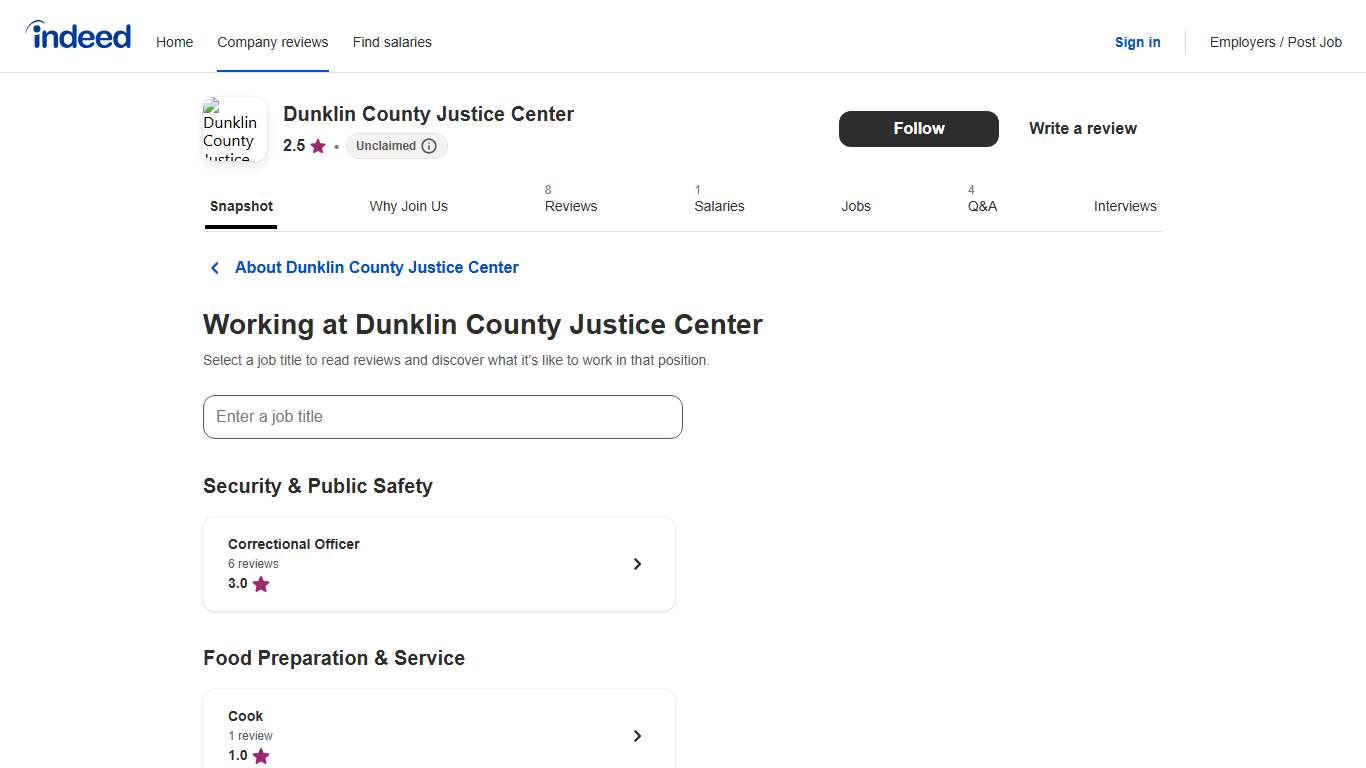Expand the Correctional Officer reviews chevron

[x=637, y=563]
